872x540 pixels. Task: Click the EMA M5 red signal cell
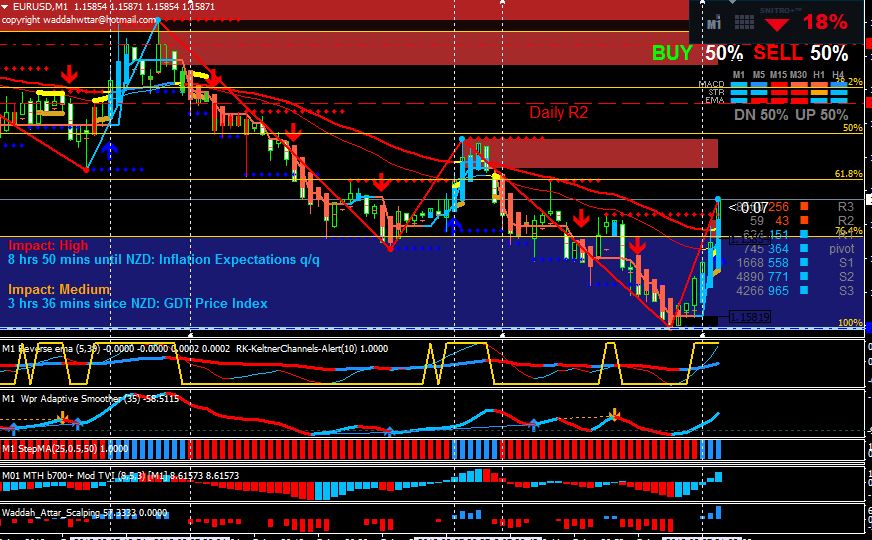[x=759, y=101]
